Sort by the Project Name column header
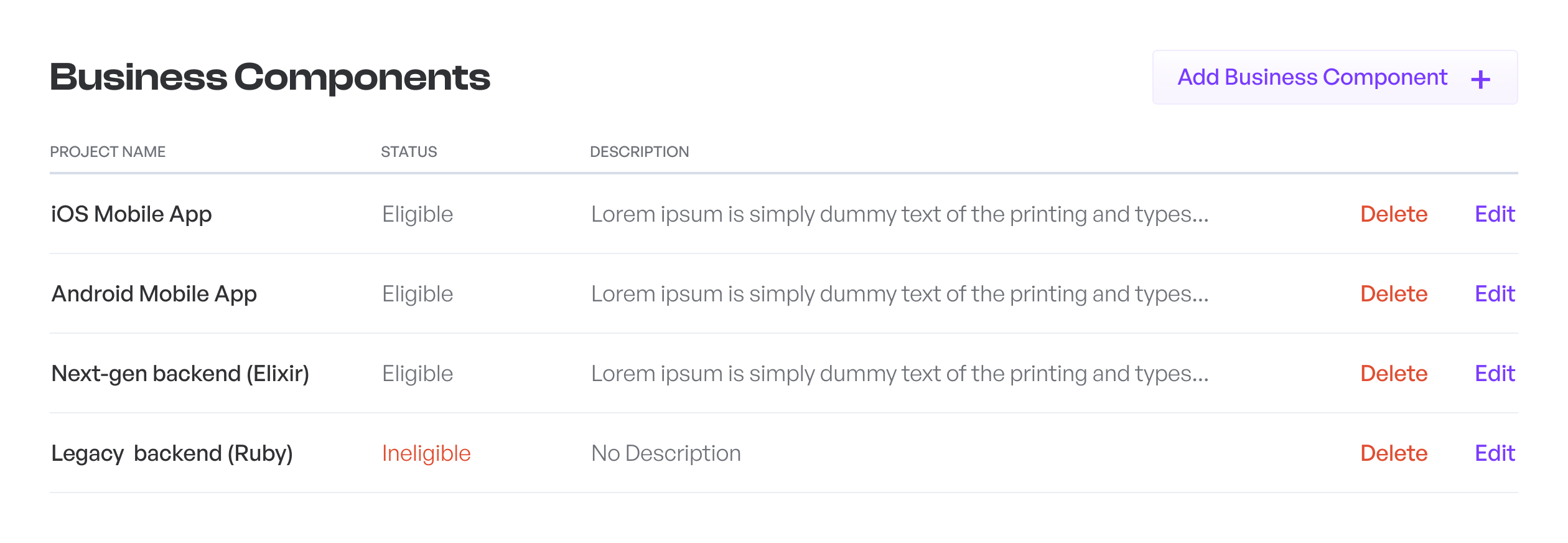Viewport: 1568px width, 543px height. [108, 152]
